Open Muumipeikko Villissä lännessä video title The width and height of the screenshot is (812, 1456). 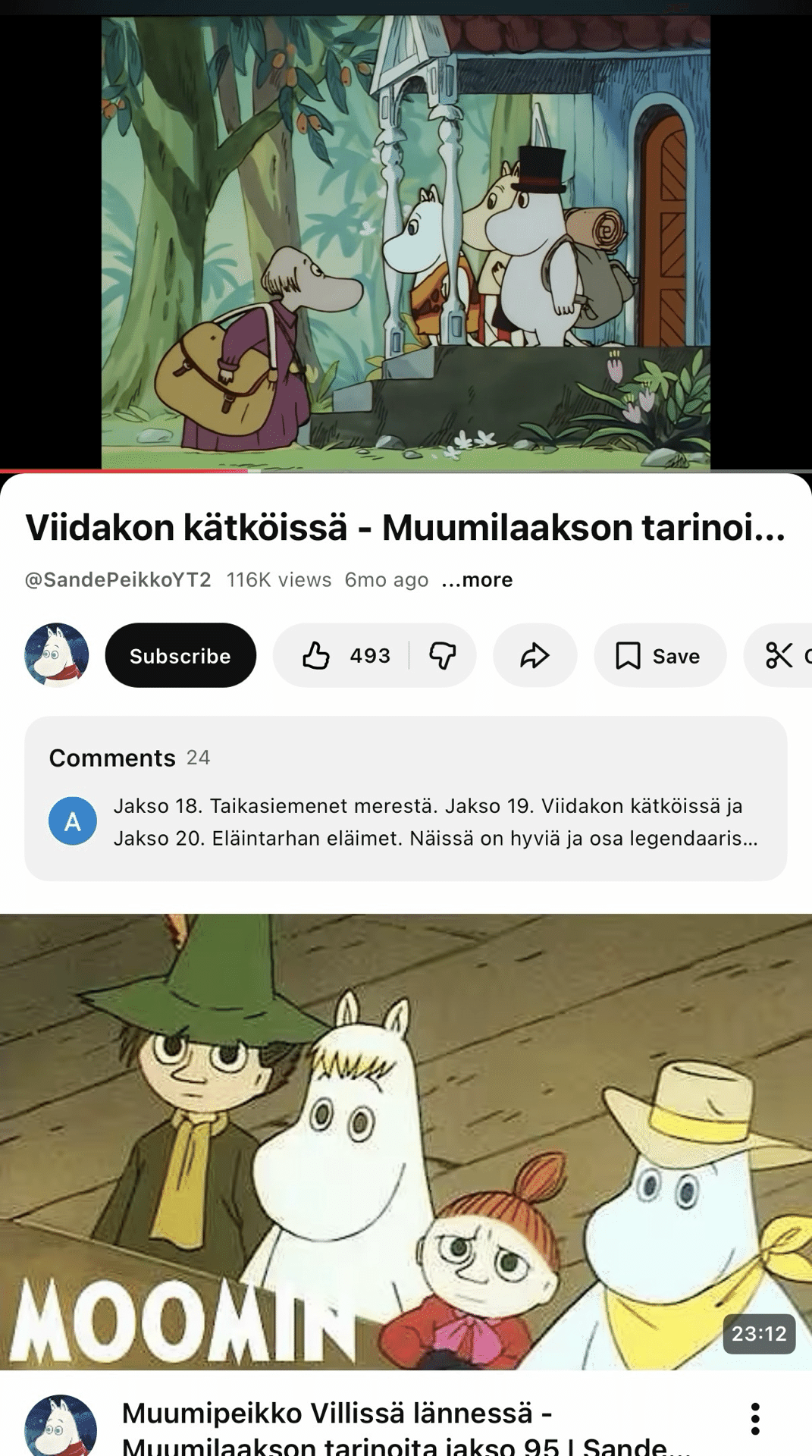tap(406, 1429)
